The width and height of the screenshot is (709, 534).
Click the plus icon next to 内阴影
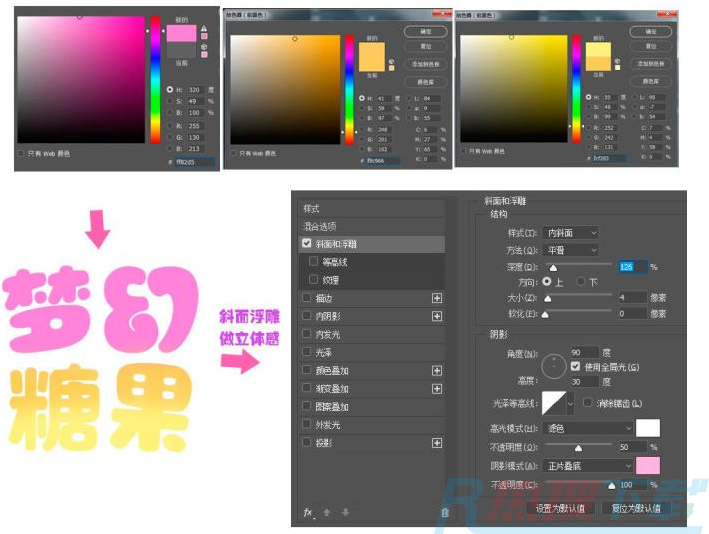coord(436,316)
